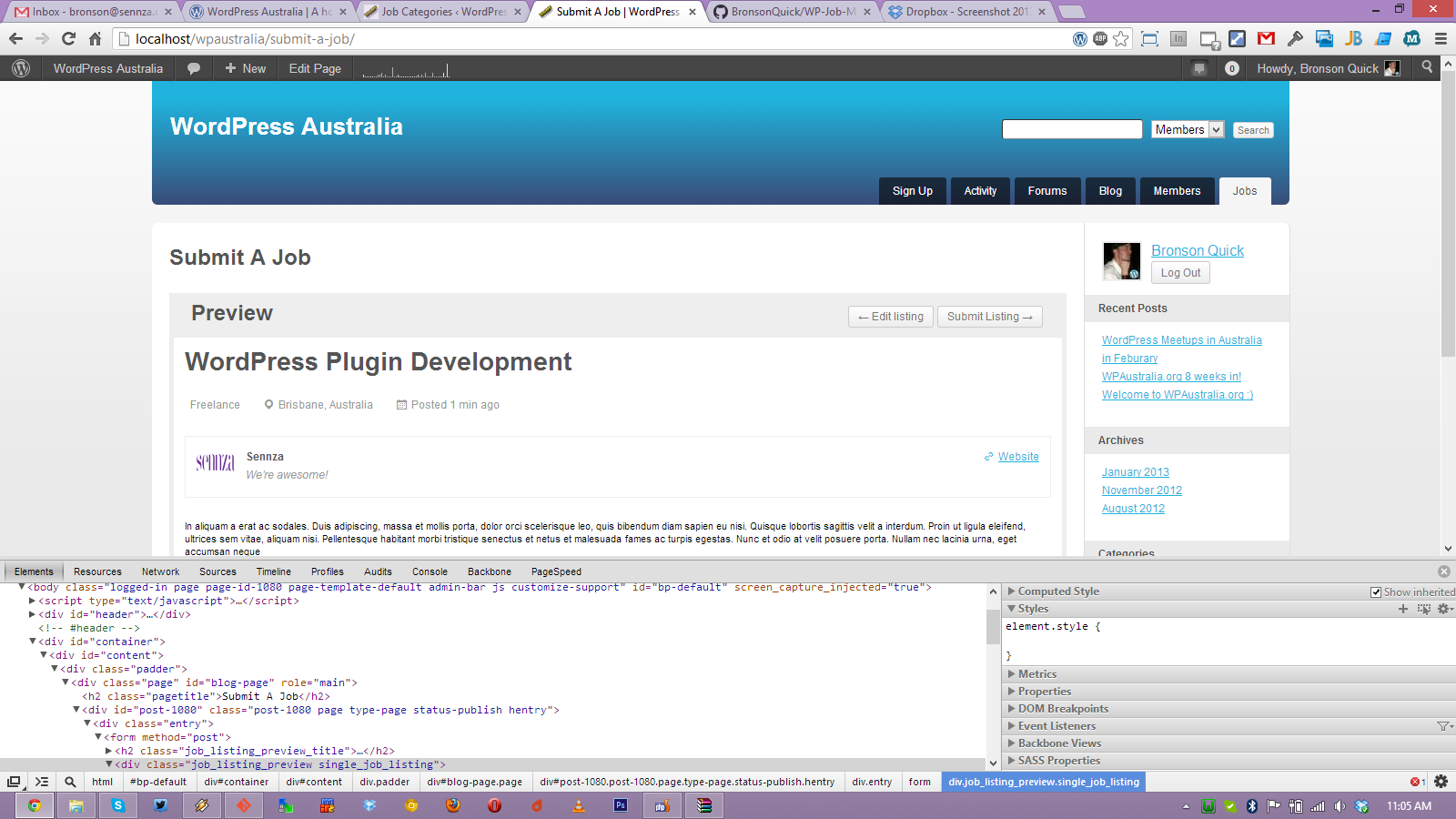Open DevTools Sources tab

[x=217, y=571]
